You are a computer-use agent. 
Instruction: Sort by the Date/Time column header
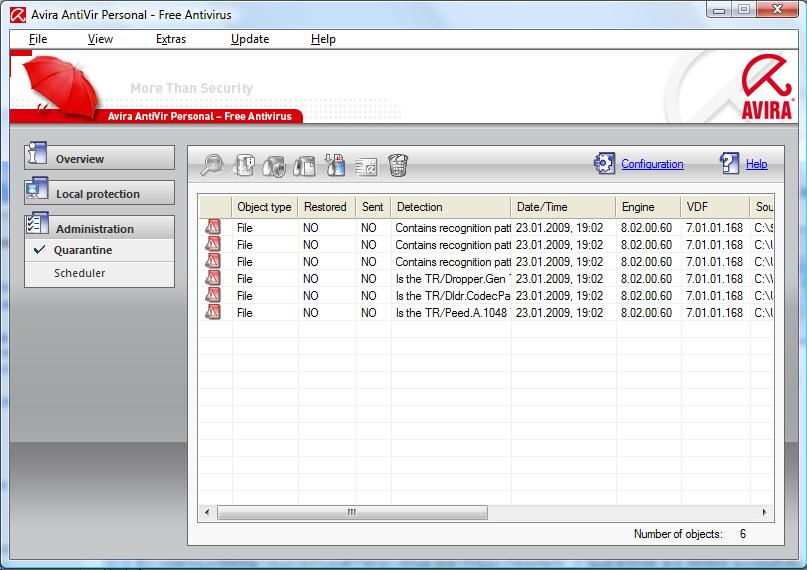[x=563, y=207]
